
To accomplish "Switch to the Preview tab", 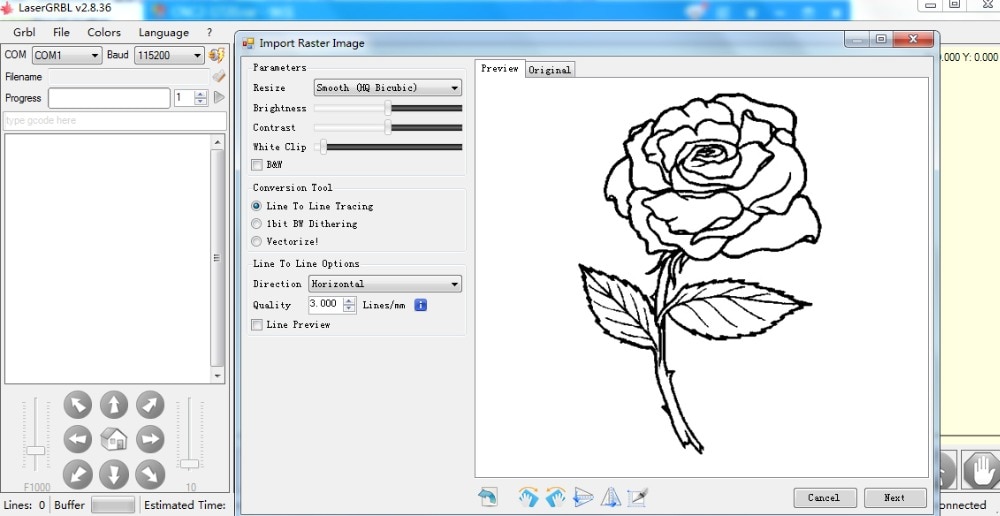I will 499,68.
